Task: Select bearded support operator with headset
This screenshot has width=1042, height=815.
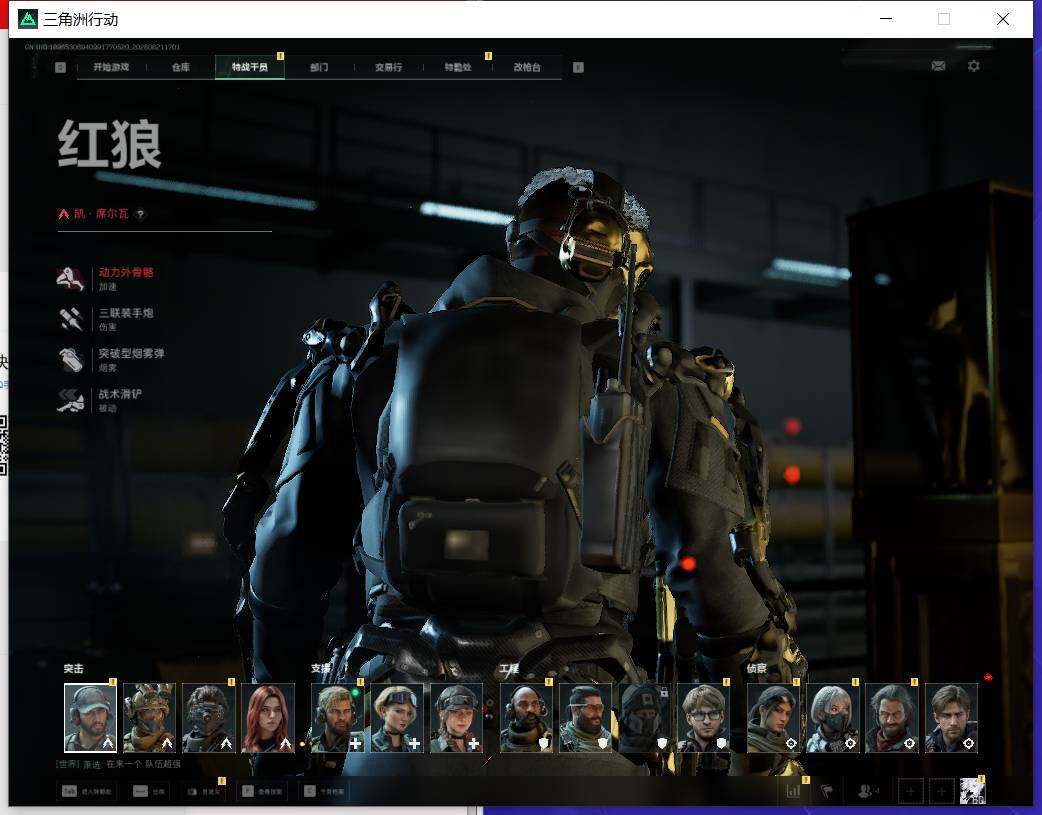Action: coord(338,718)
